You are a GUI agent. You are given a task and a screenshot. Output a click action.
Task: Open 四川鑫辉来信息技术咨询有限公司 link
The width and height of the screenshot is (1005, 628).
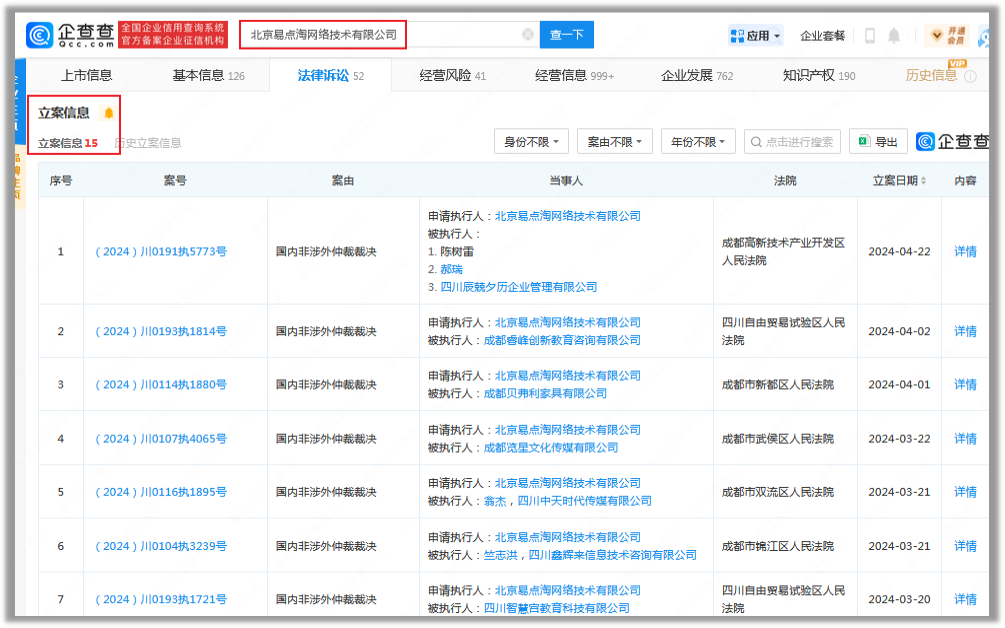coord(613,555)
